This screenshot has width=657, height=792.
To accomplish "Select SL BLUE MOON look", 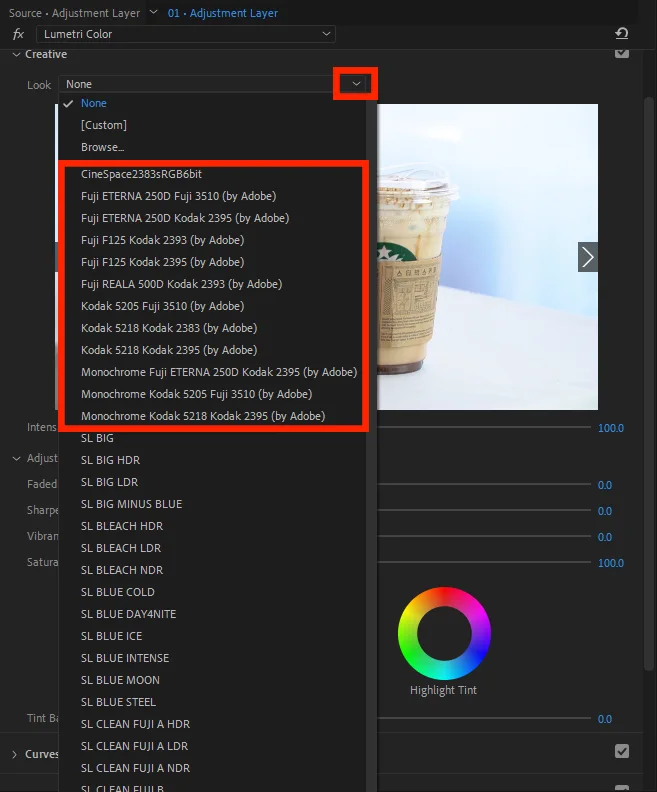I will pyautogui.click(x=212, y=680).
